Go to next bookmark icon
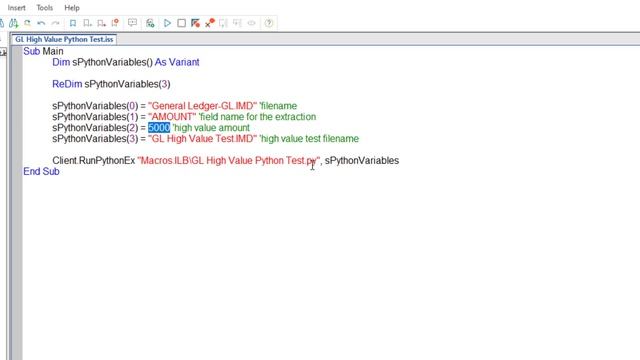This screenshot has width=640, height=360. 87,23
